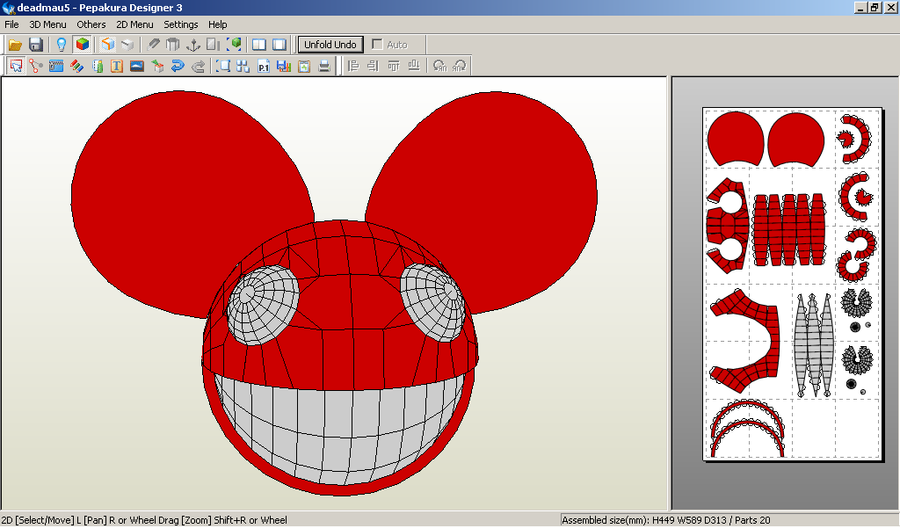900x527 pixels.
Task: Open the Settings menu
Action: 181,24
